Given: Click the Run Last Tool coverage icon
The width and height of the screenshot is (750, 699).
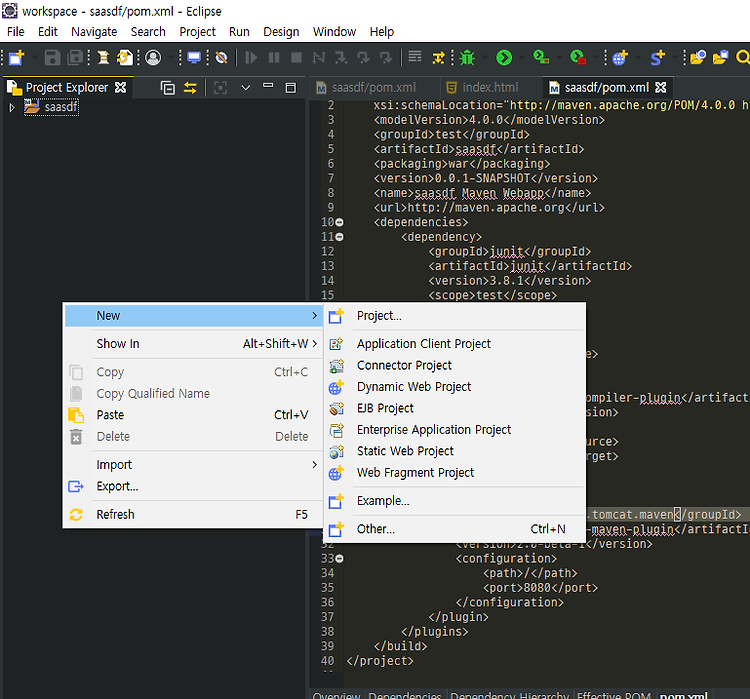Looking at the screenshot, I should [x=541, y=58].
